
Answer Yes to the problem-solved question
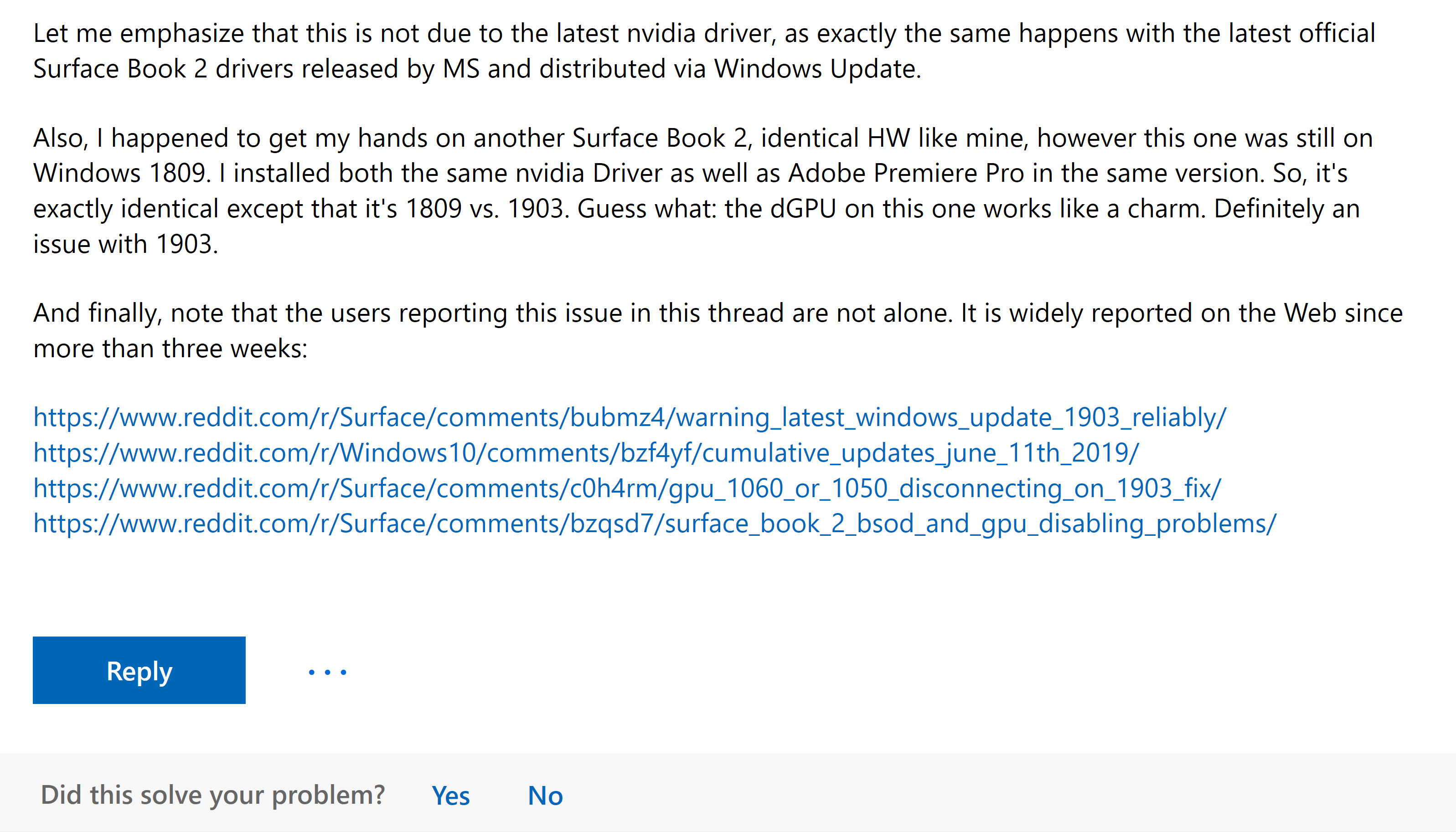(450, 796)
